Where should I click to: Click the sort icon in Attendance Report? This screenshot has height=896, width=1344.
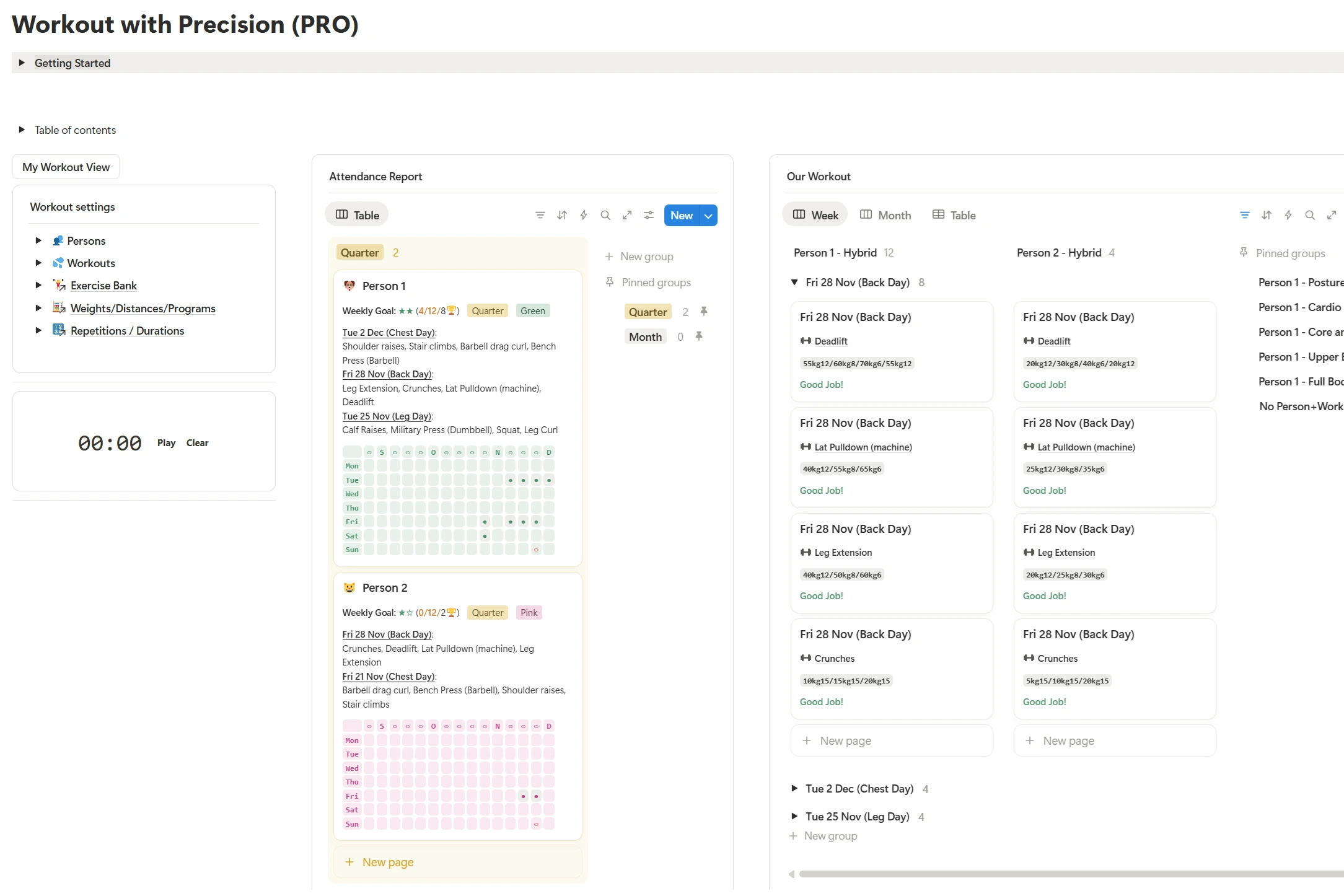[561, 215]
